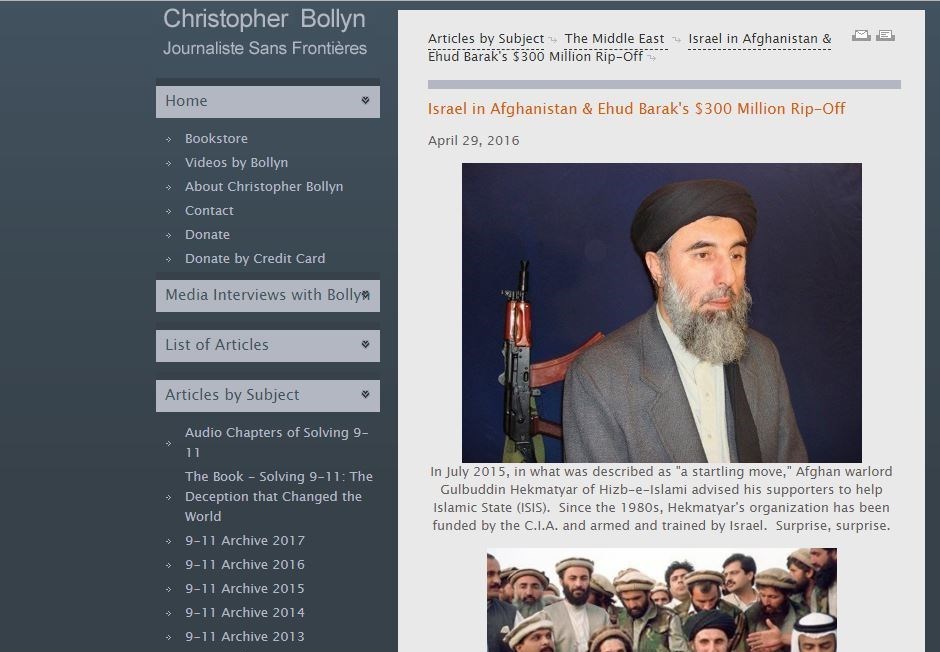Click Articles by Subject breadcrumb
Screen dimensions: 940x652
click(486, 39)
